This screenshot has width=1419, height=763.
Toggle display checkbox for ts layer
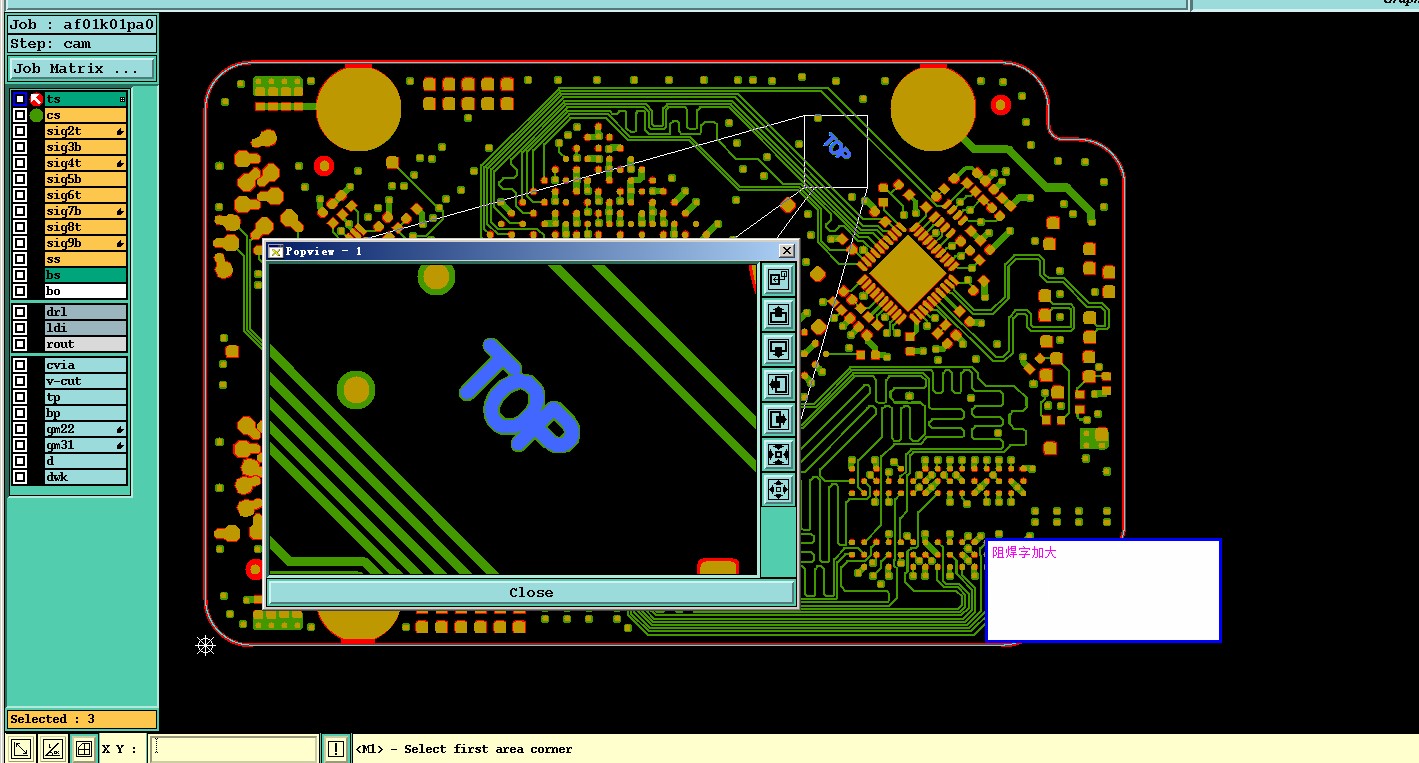(x=20, y=99)
